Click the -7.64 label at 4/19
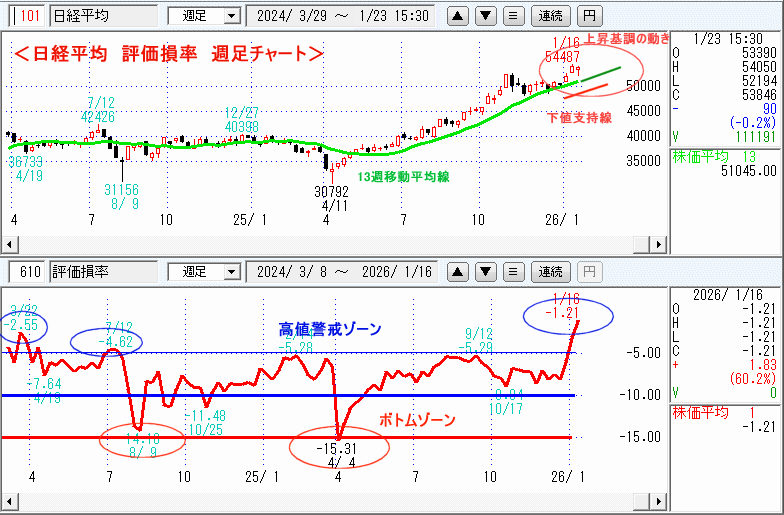The width and height of the screenshot is (784, 515). pyautogui.click(x=44, y=384)
